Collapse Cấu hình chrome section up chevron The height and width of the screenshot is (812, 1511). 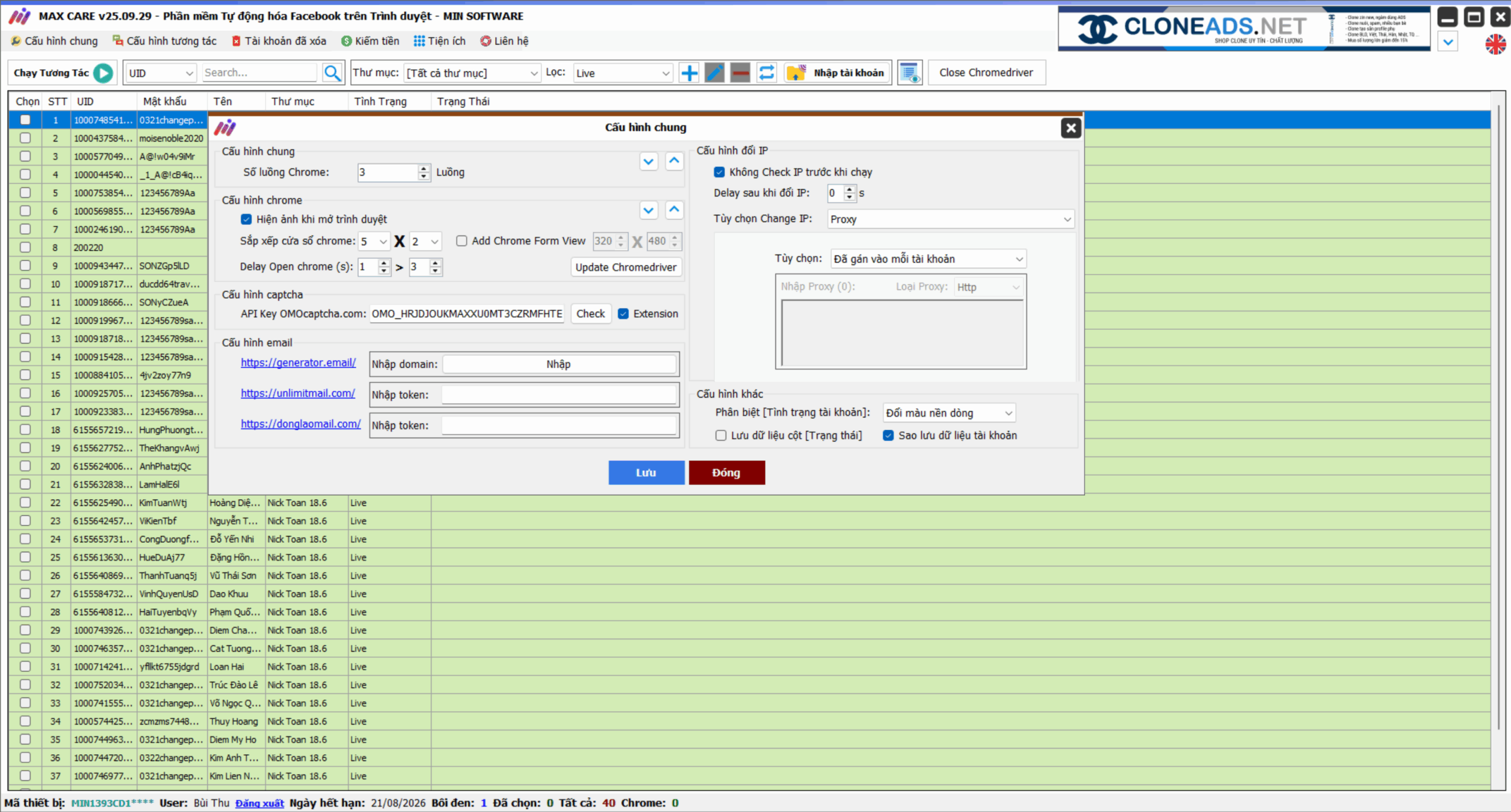point(674,209)
